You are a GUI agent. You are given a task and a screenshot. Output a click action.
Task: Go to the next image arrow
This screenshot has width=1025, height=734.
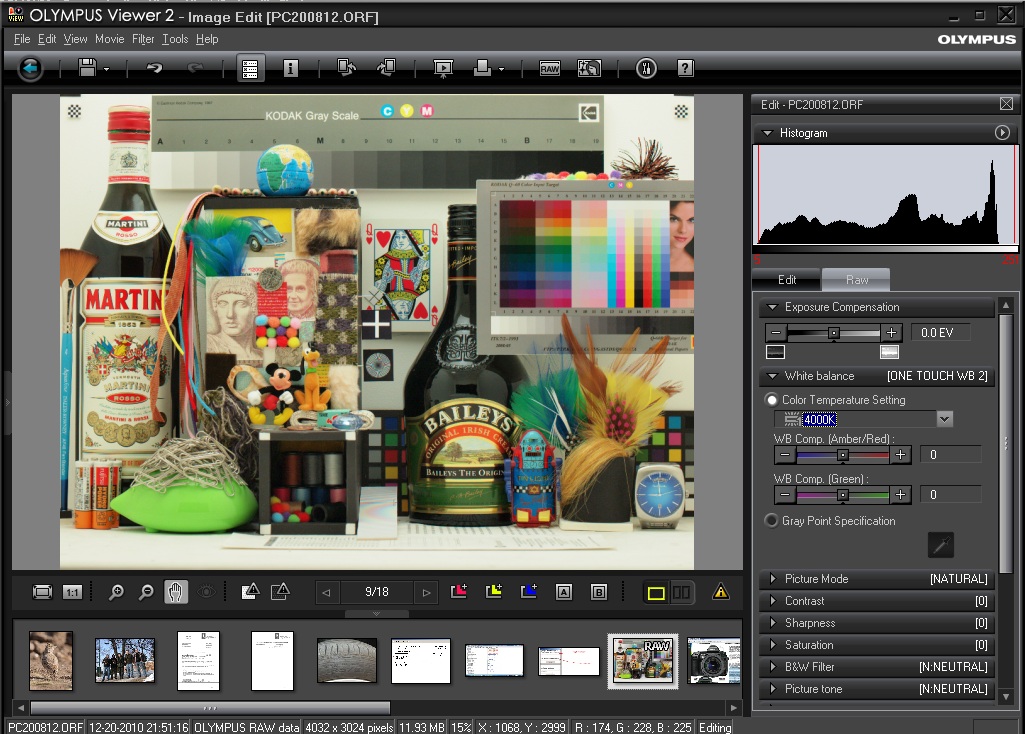[426, 593]
